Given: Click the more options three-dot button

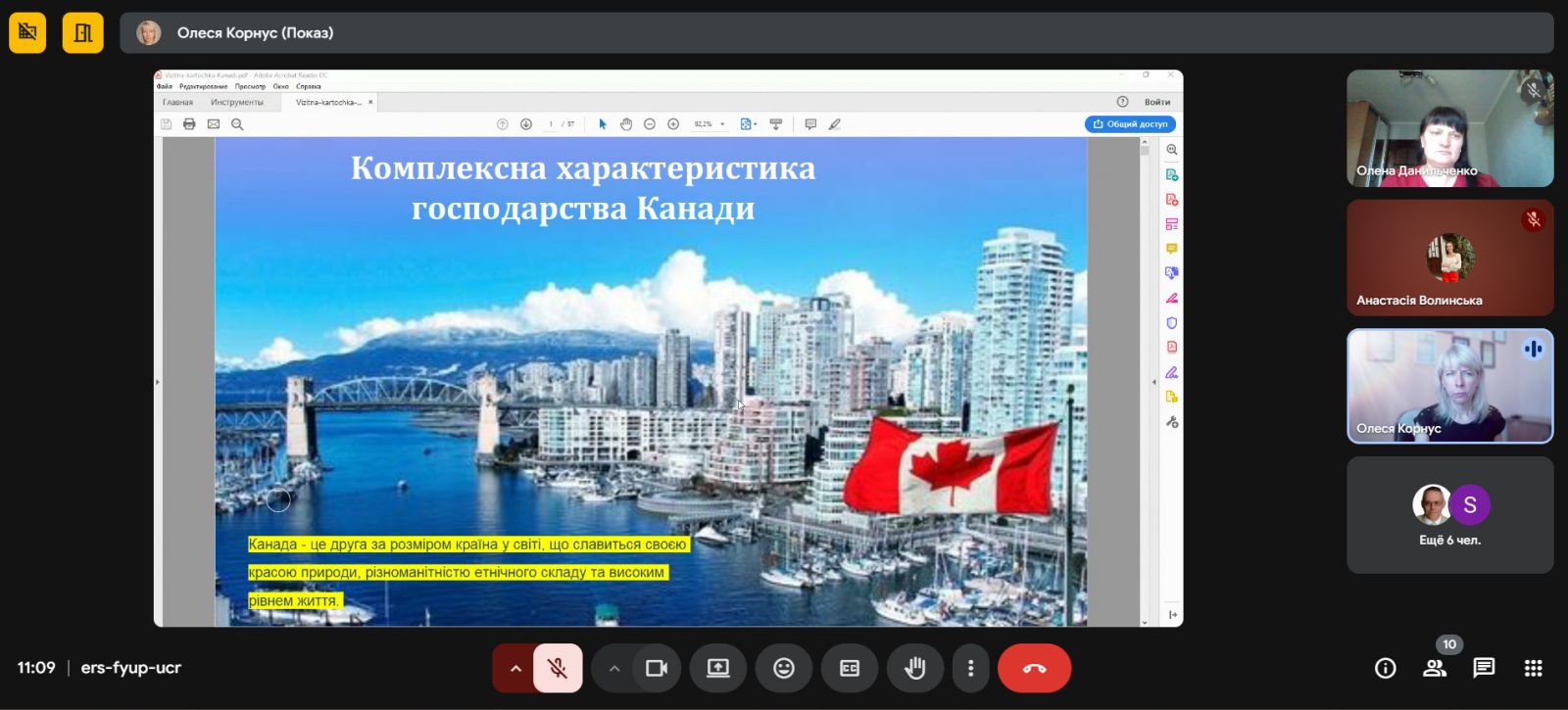Looking at the screenshot, I should pos(970,668).
